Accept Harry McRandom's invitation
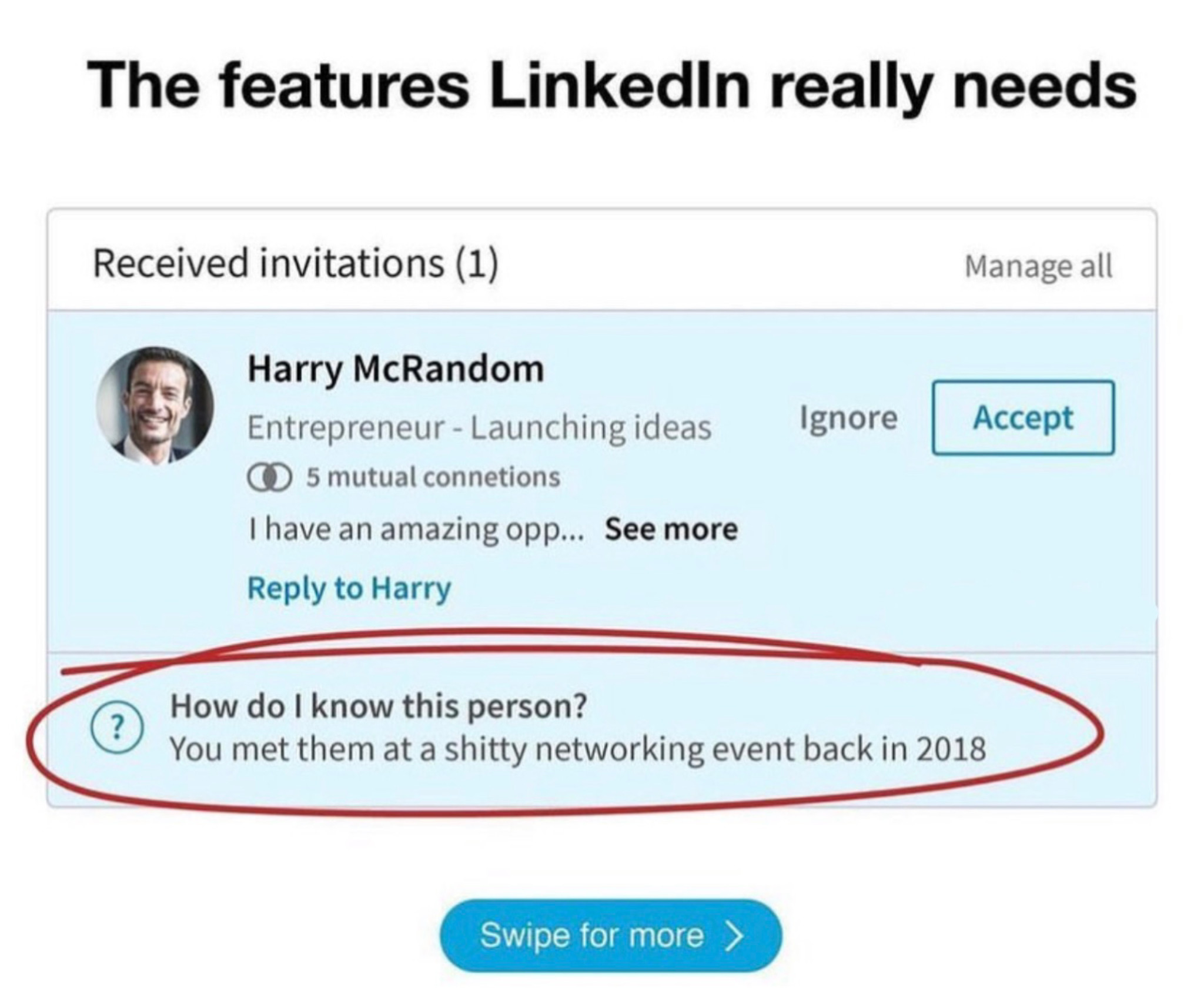Image resolution: width=1204 pixels, height=988 pixels. click(x=1023, y=418)
